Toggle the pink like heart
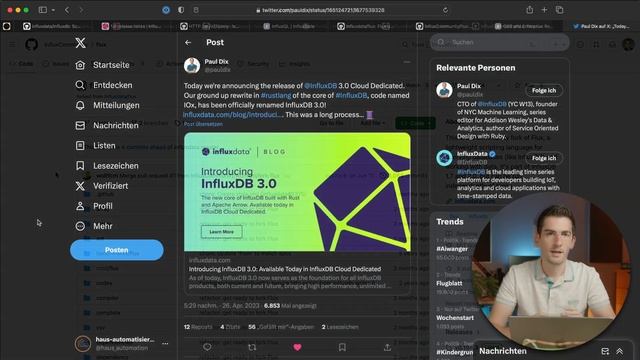 click(x=297, y=347)
